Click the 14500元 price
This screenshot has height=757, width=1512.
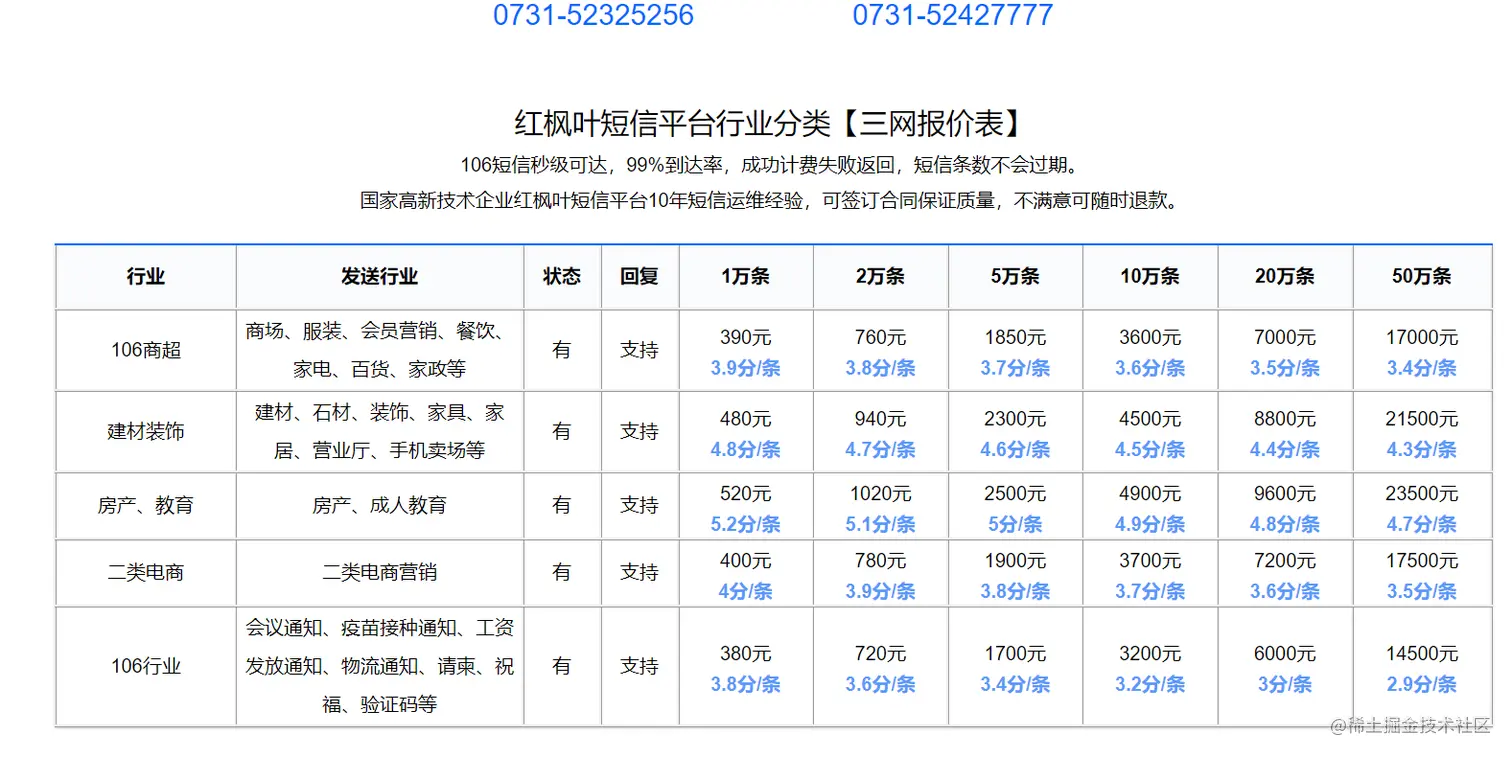click(x=1422, y=654)
